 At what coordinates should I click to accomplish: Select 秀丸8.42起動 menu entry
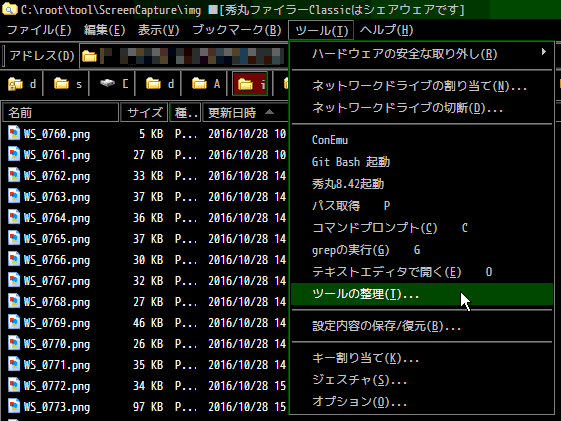[x=422, y=184]
